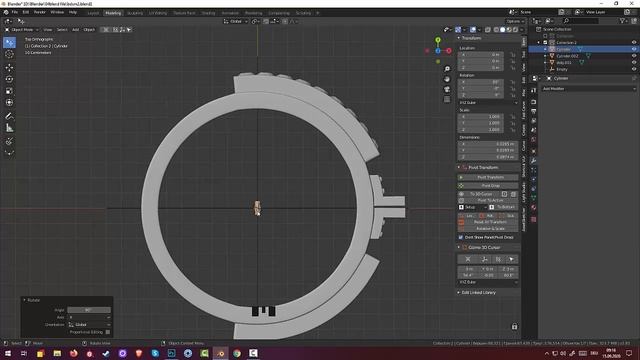The image size is (640, 360).
Task: Toggle Dont Show Panel Pivot Drop checkbox
Action: pyautogui.click(x=461, y=237)
